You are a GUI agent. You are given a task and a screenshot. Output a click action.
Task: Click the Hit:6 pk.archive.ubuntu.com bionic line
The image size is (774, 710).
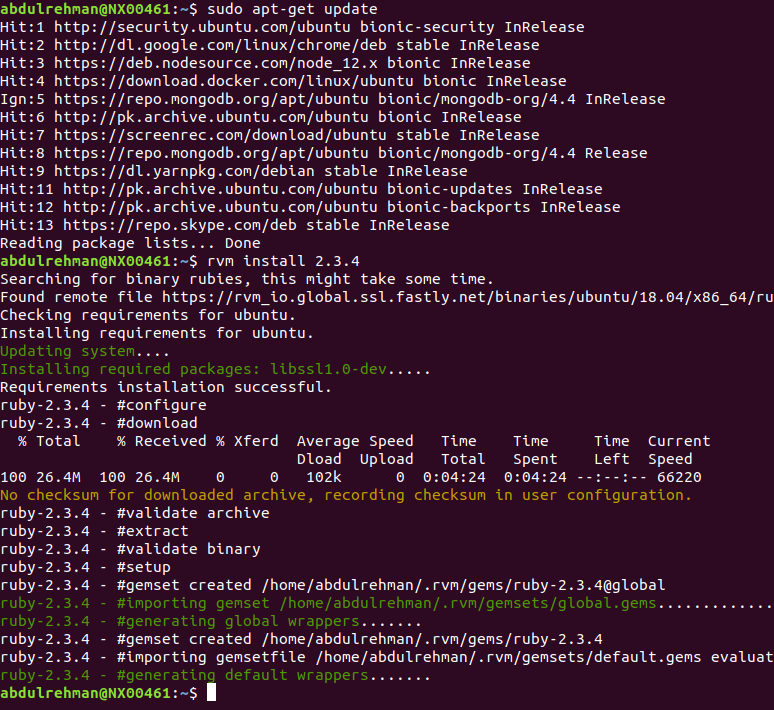[x=261, y=117]
